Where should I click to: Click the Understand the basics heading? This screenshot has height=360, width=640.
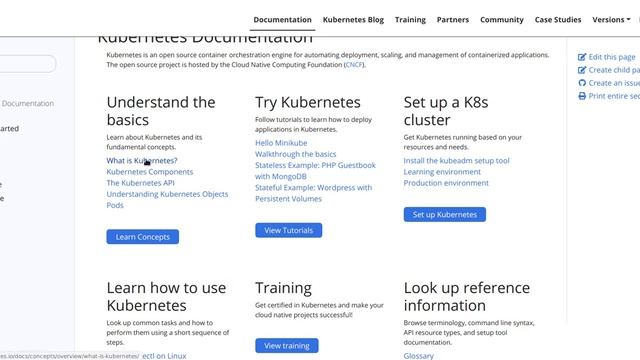[161, 111]
